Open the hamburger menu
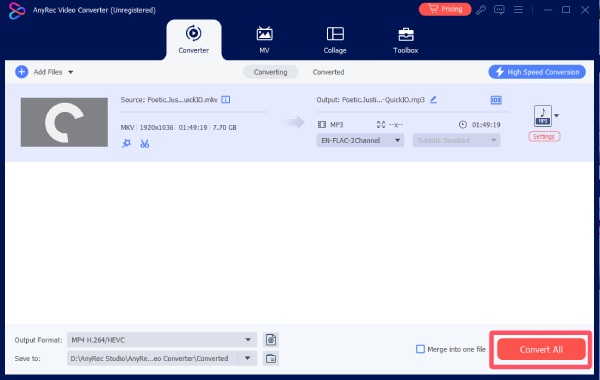 [x=518, y=10]
